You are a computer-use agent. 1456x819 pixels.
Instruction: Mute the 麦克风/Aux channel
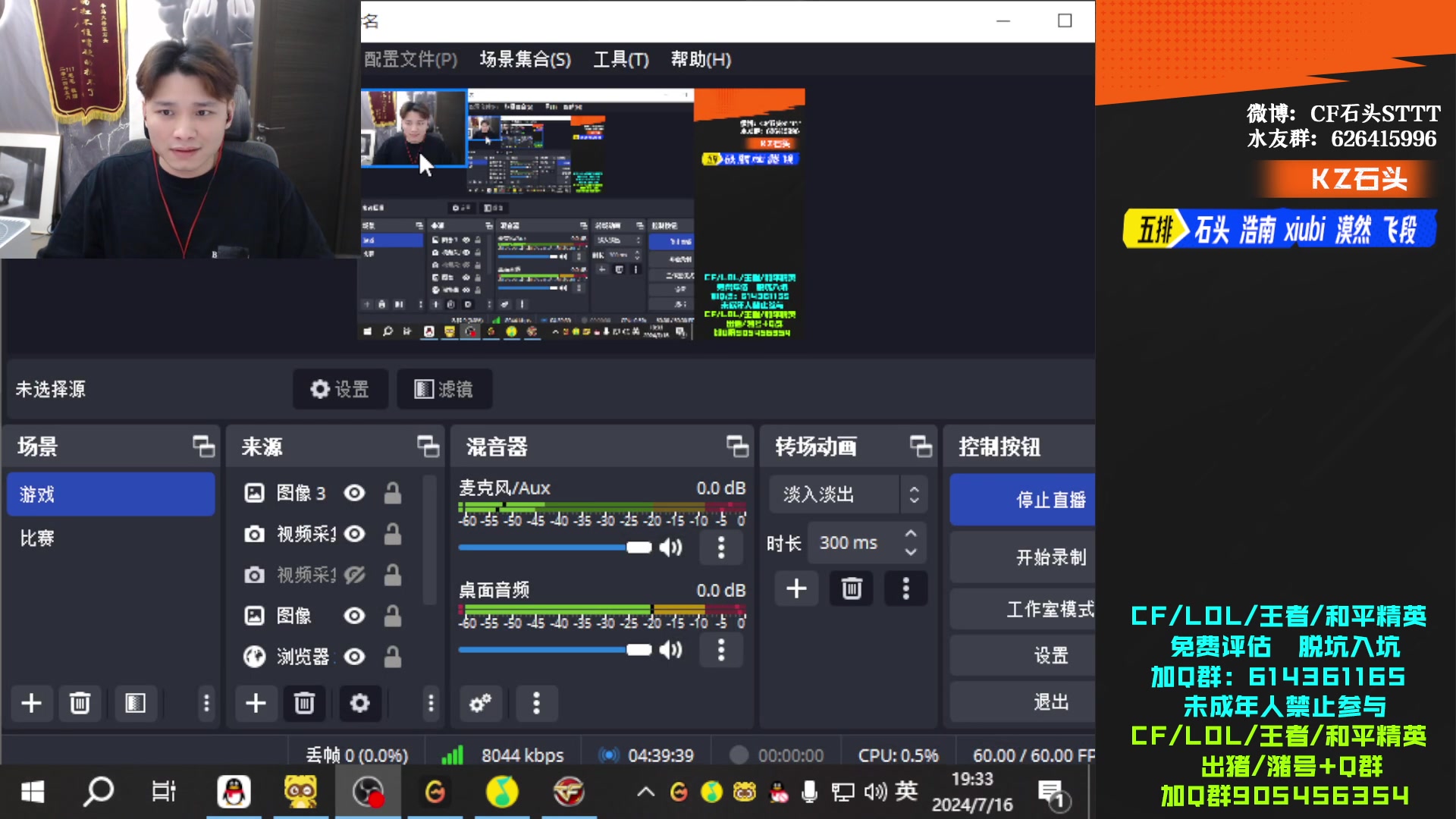671,548
